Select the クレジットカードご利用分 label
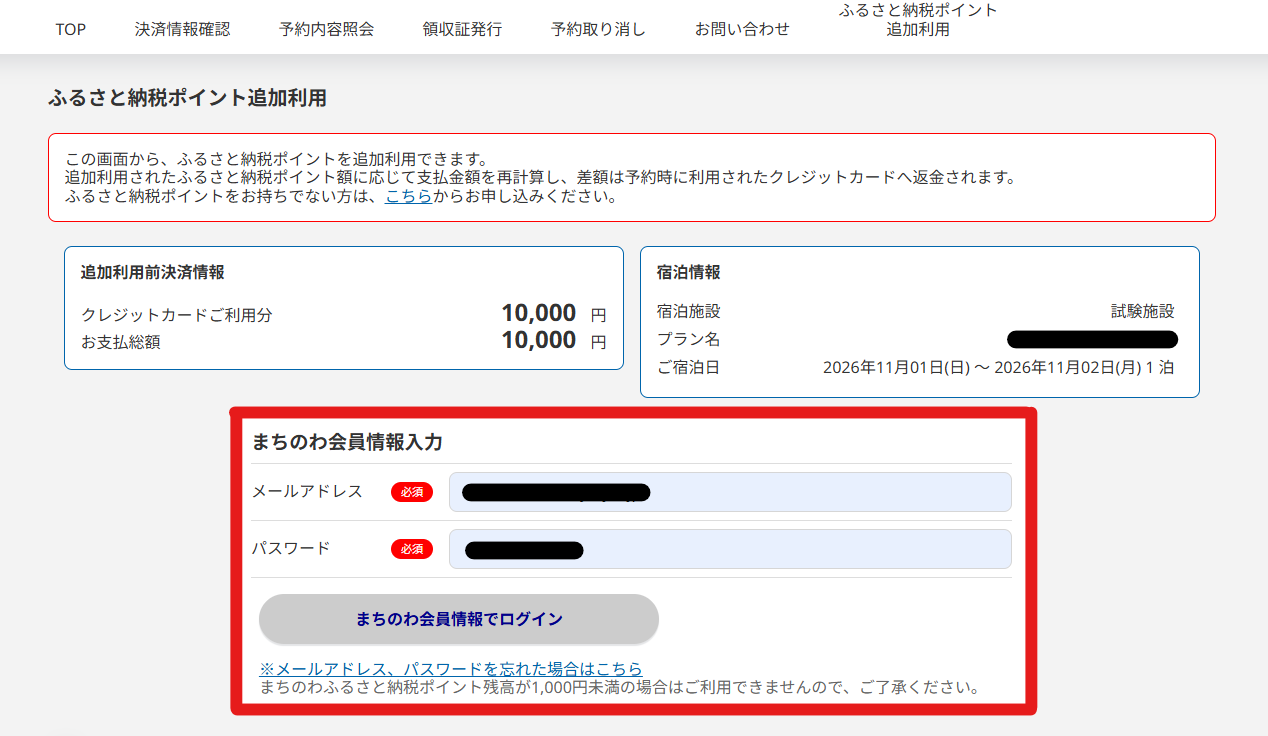 click(x=177, y=315)
